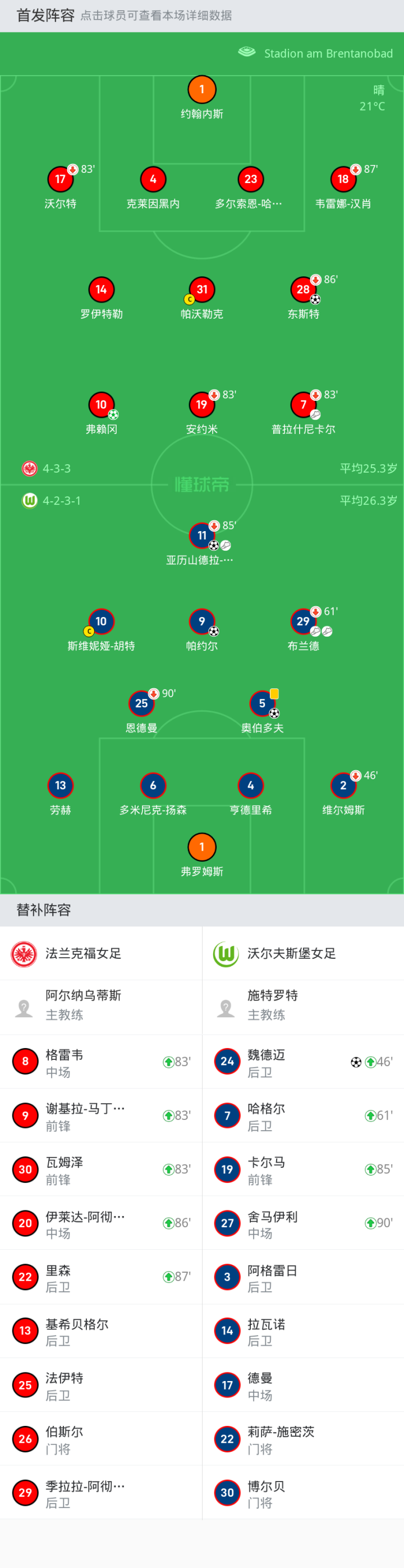Select 斯维妮娅-胡特 captain number 10 badge

click(101, 621)
